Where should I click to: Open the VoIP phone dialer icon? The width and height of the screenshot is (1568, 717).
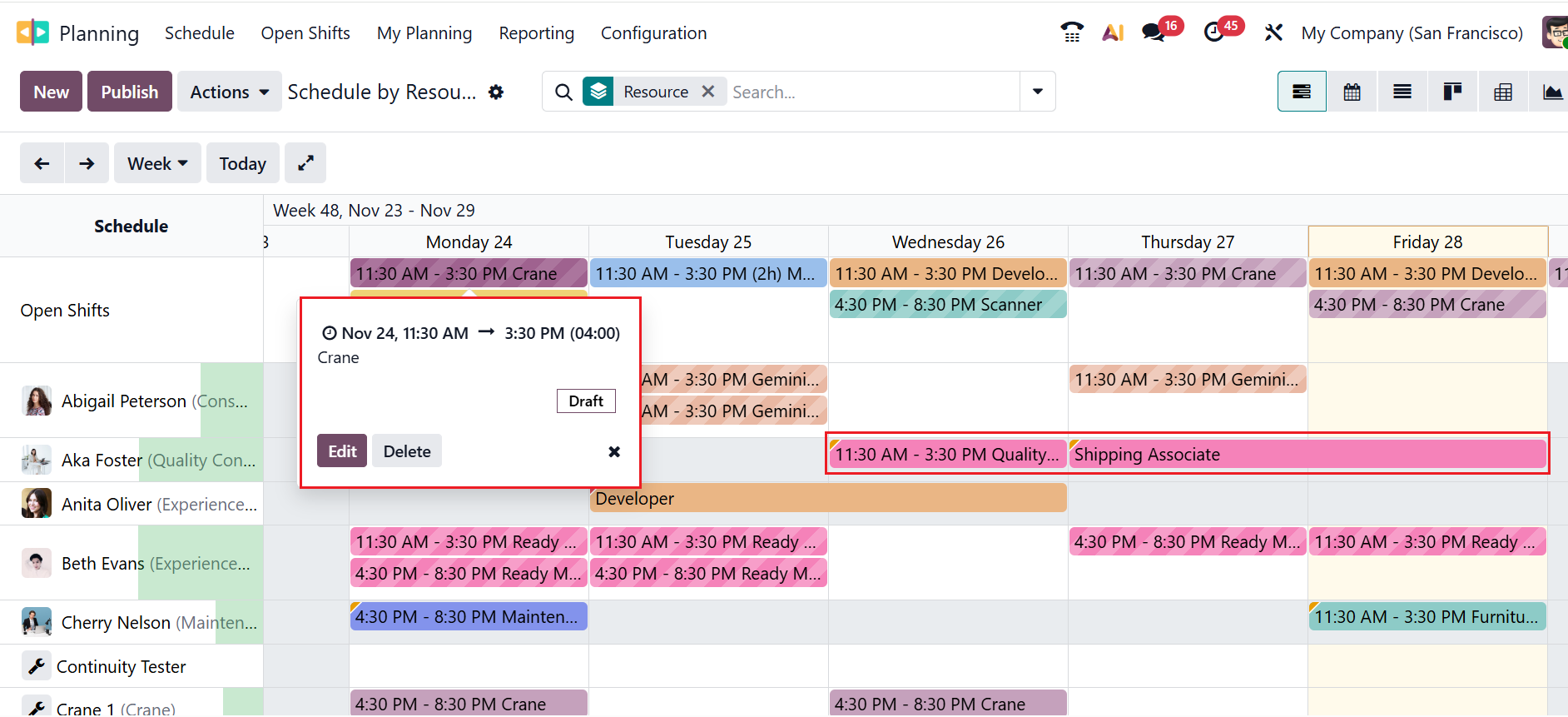(x=1072, y=32)
